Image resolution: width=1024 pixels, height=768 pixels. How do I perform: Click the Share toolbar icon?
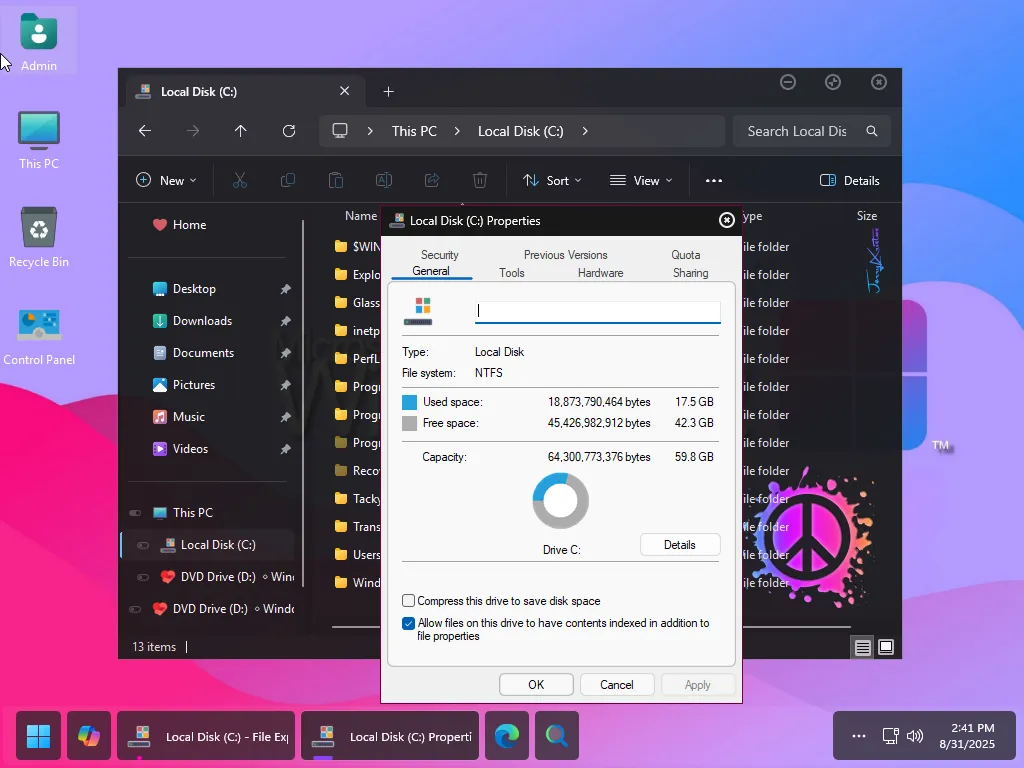432,180
